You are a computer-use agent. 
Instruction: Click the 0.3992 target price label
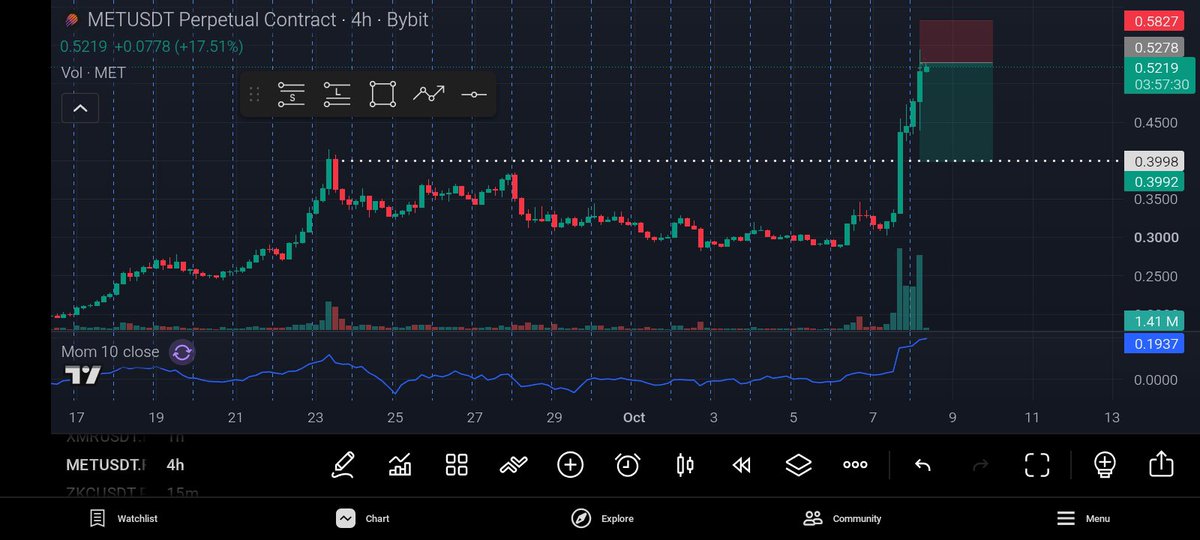tap(1154, 181)
